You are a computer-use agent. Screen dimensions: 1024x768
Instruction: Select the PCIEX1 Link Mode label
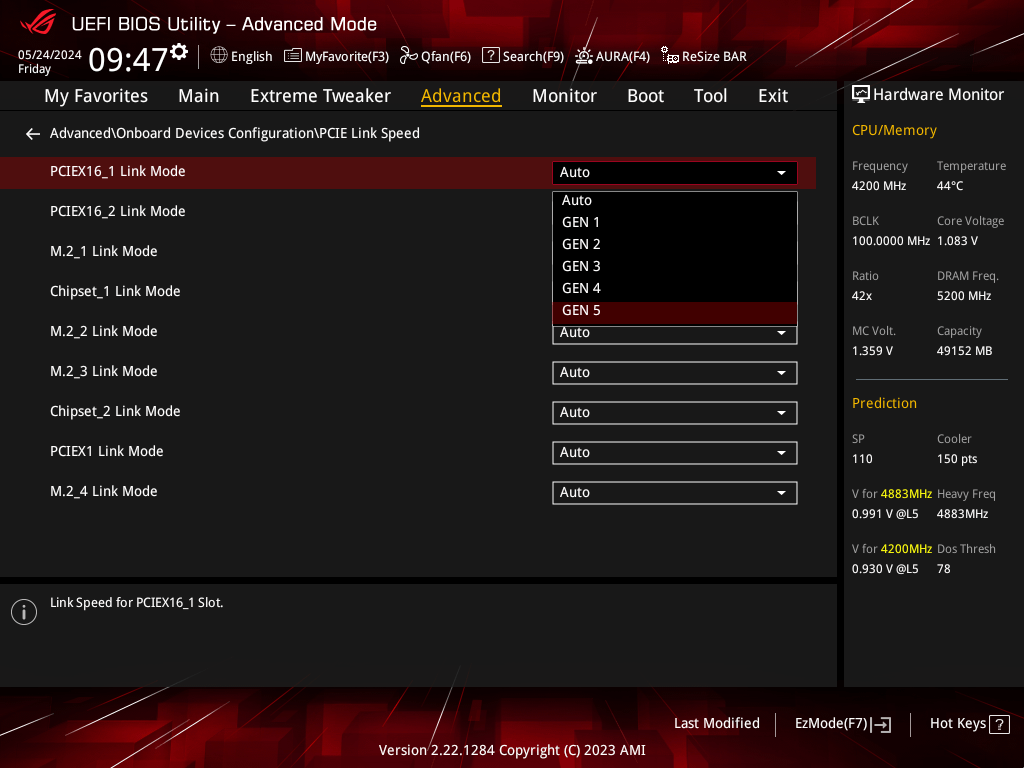coord(106,451)
